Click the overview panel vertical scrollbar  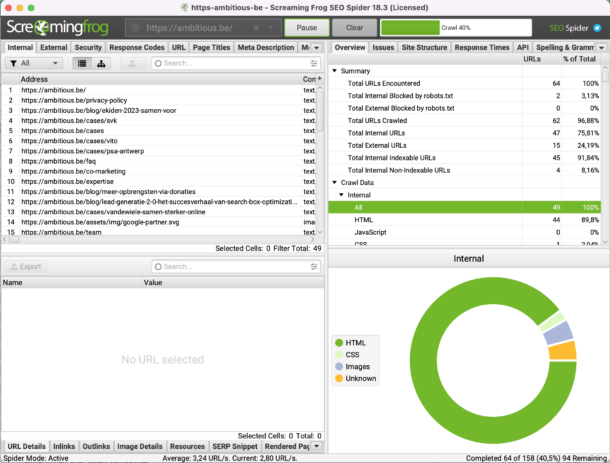(605, 155)
